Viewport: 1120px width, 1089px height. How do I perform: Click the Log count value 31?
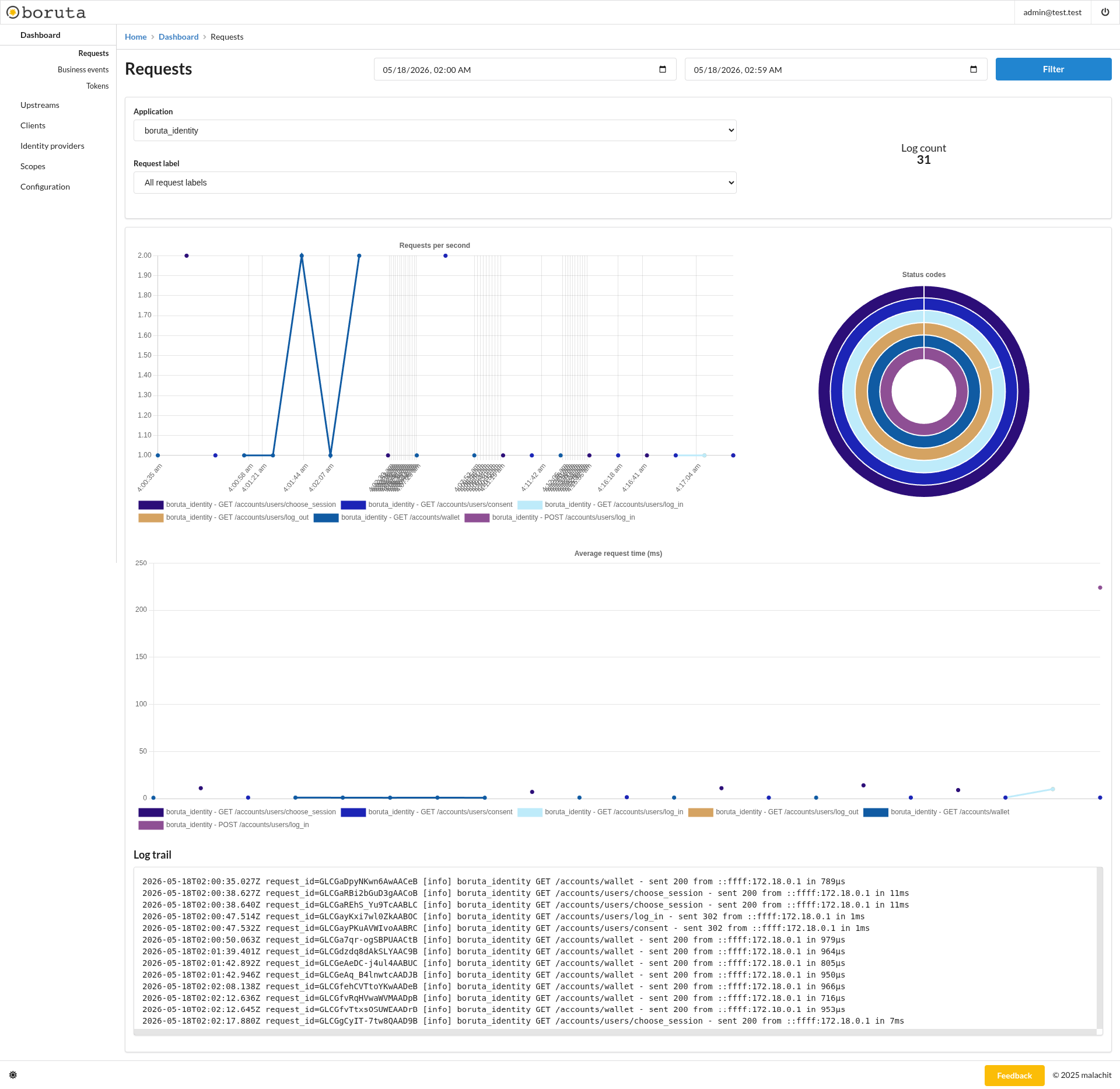click(x=923, y=160)
